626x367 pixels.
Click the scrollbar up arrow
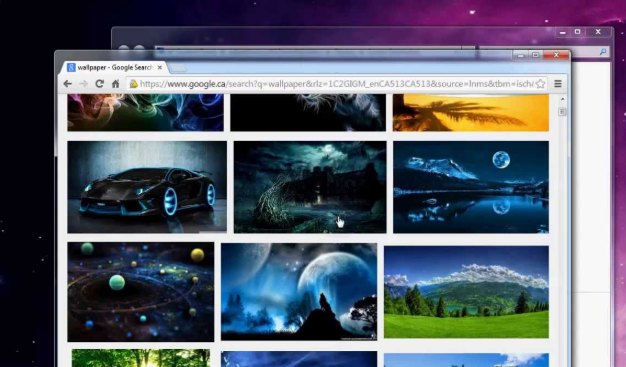tap(562, 99)
